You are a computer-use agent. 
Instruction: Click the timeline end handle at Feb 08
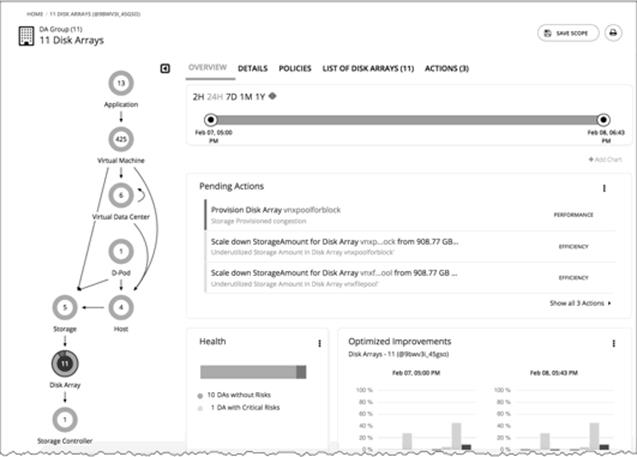[x=603, y=120]
